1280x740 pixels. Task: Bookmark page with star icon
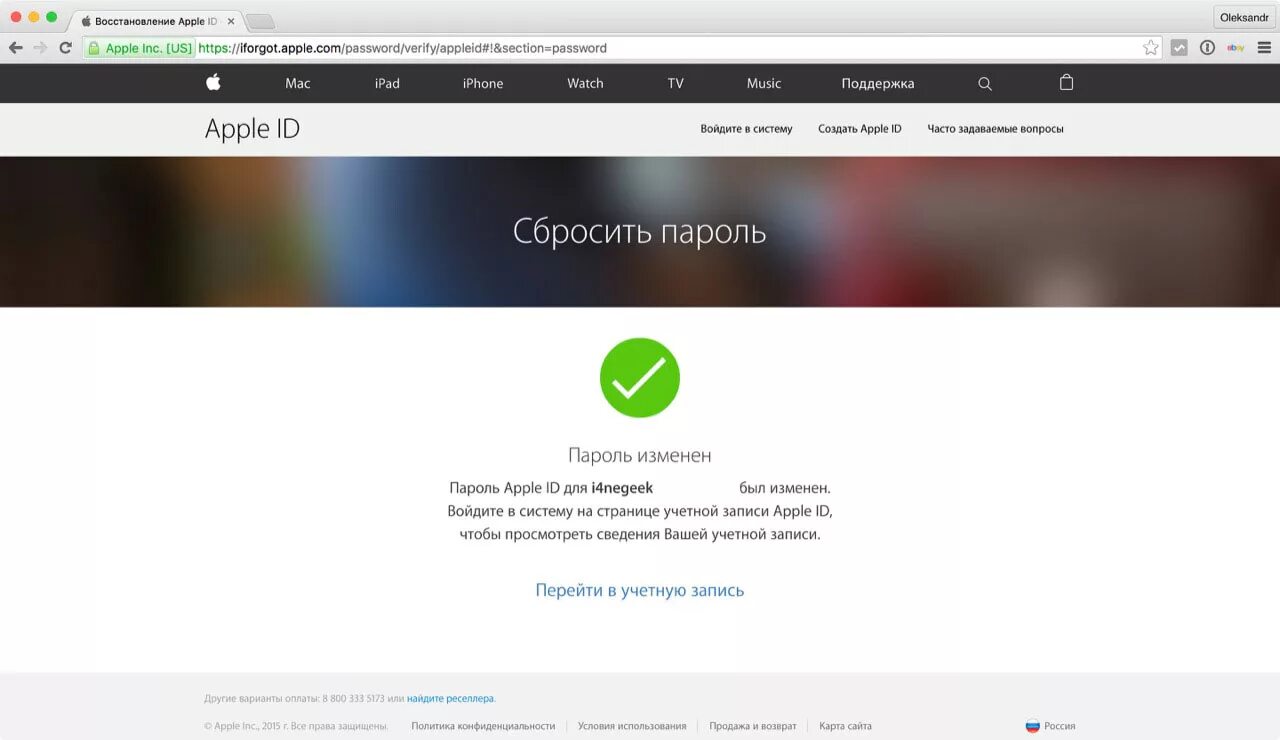click(x=1151, y=48)
